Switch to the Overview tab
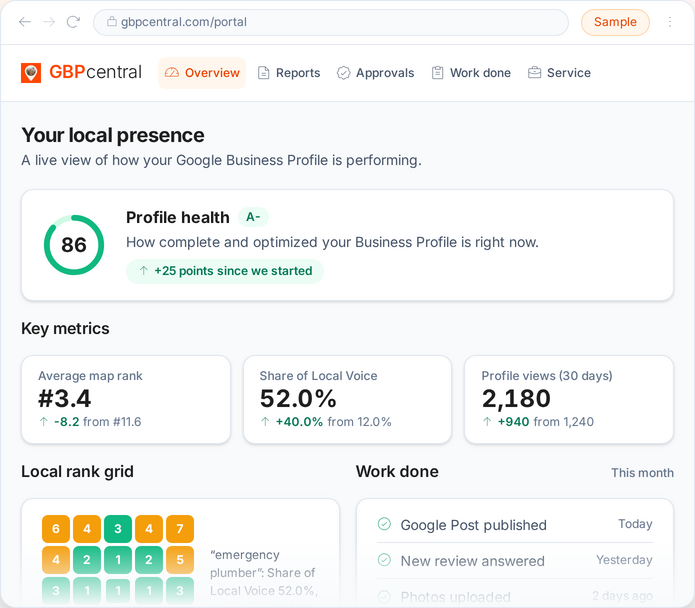 click(202, 73)
